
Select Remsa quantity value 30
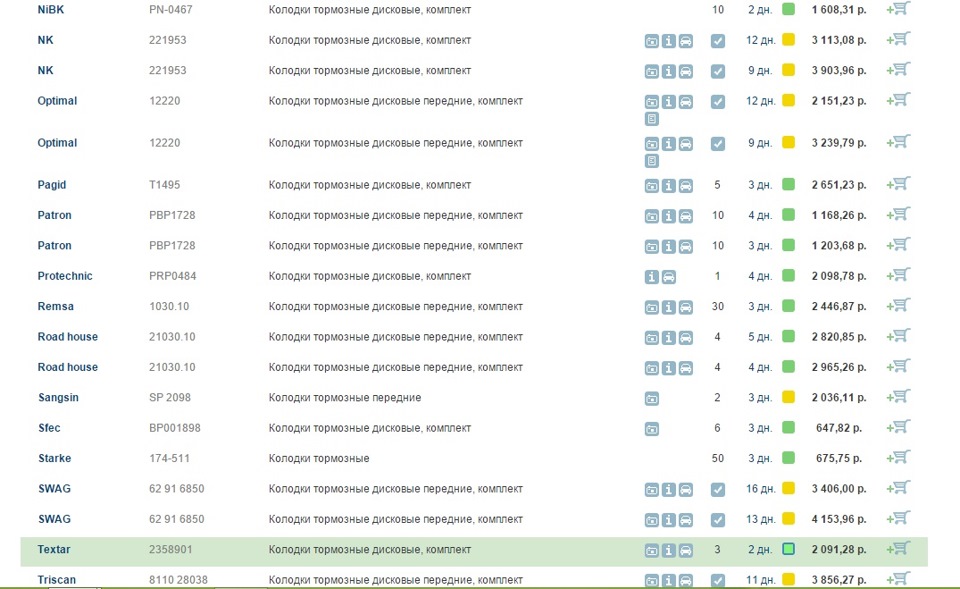point(718,306)
